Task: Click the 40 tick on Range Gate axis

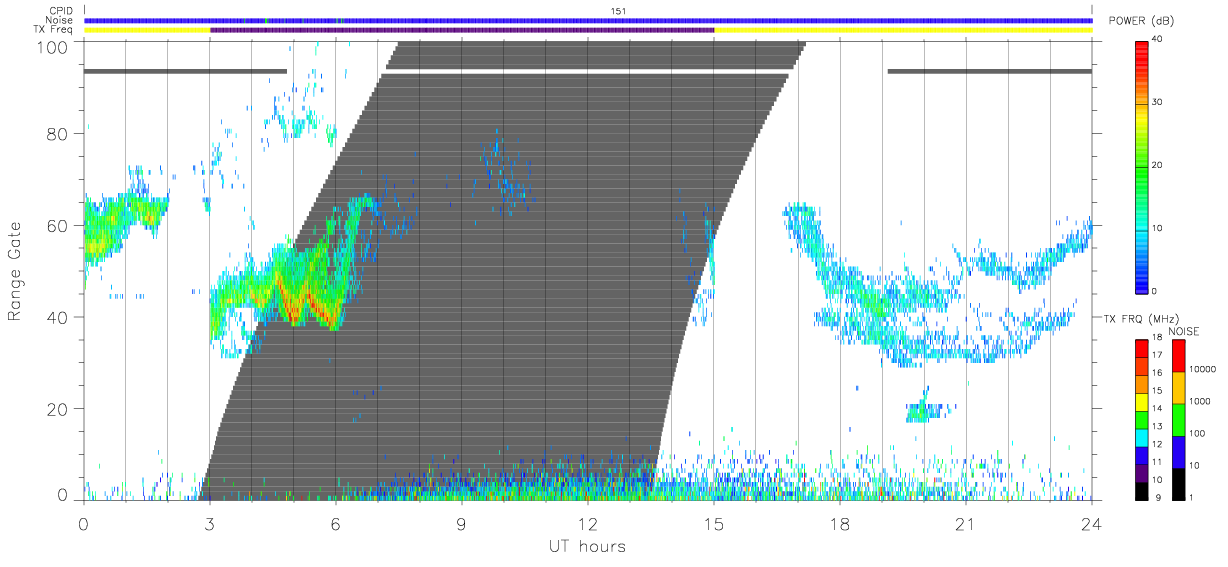Action: pyautogui.click(x=59, y=317)
